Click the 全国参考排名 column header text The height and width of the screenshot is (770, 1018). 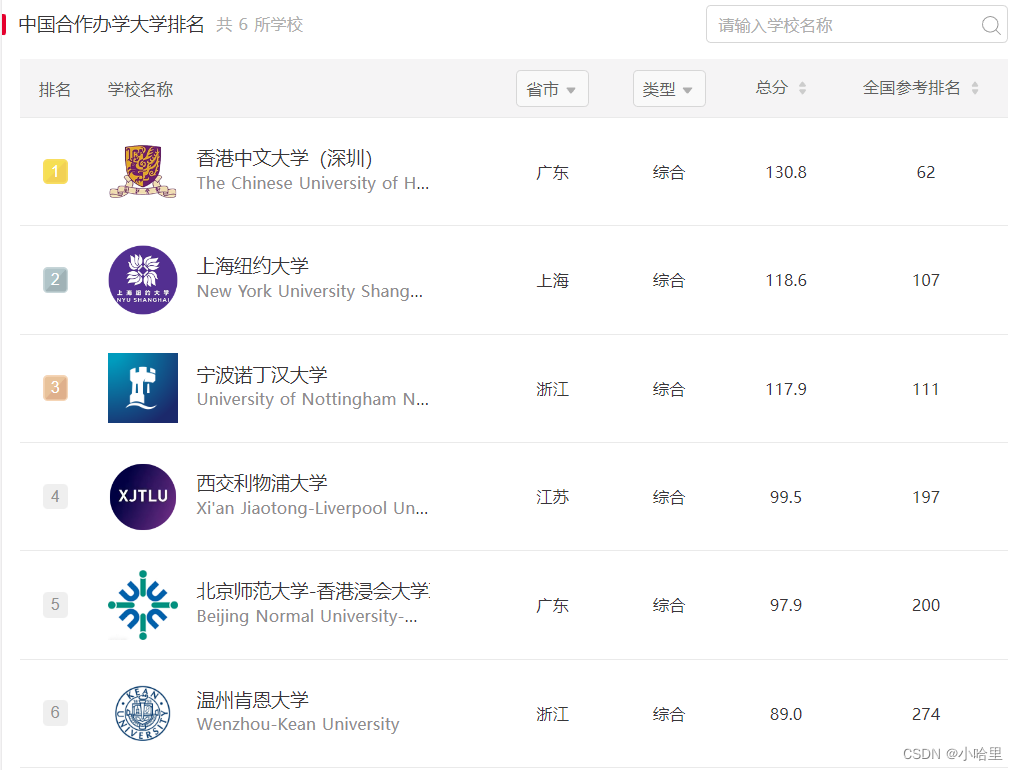(x=911, y=88)
